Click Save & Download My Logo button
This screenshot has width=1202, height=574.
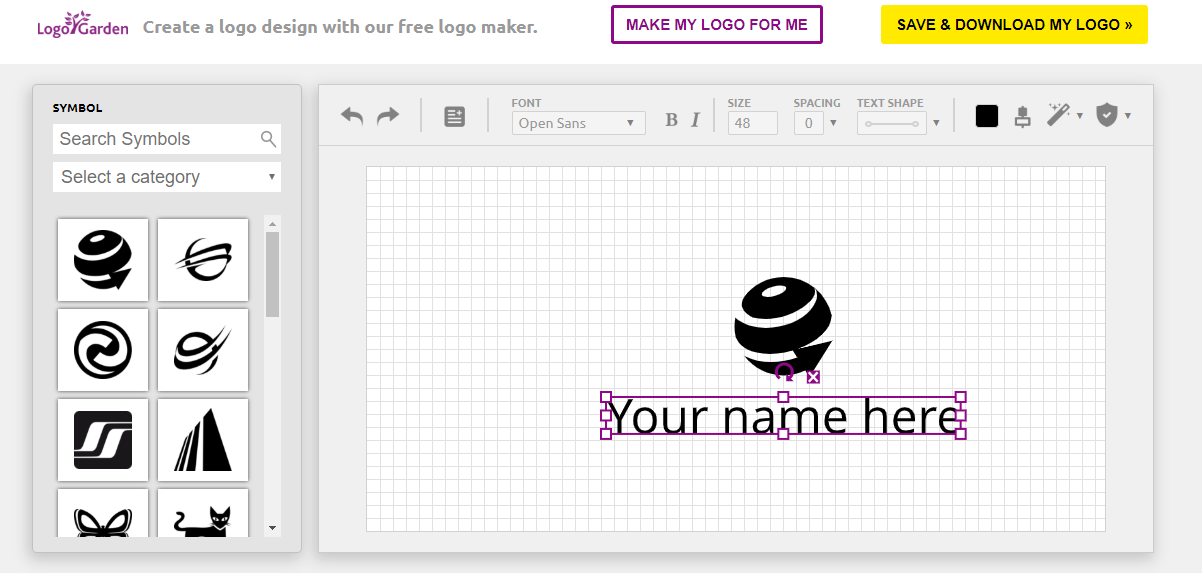coord(1014,25)
